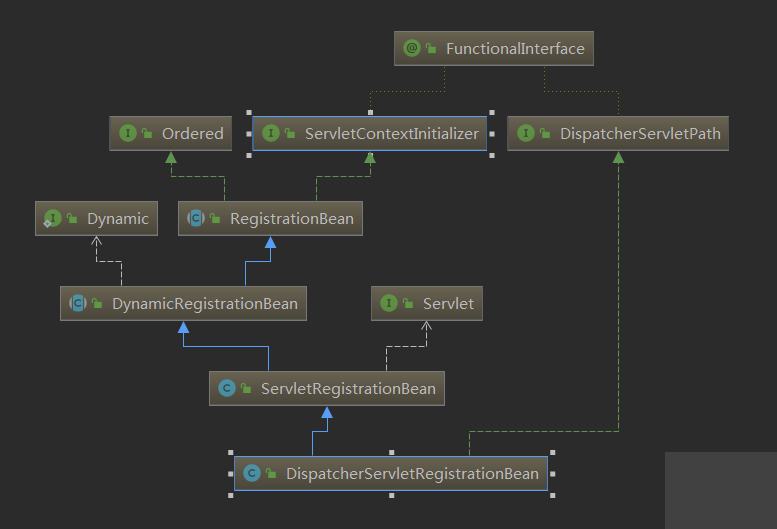
Task: Click the interface icon on ServletContextInitializer
Action: [271, 133]
